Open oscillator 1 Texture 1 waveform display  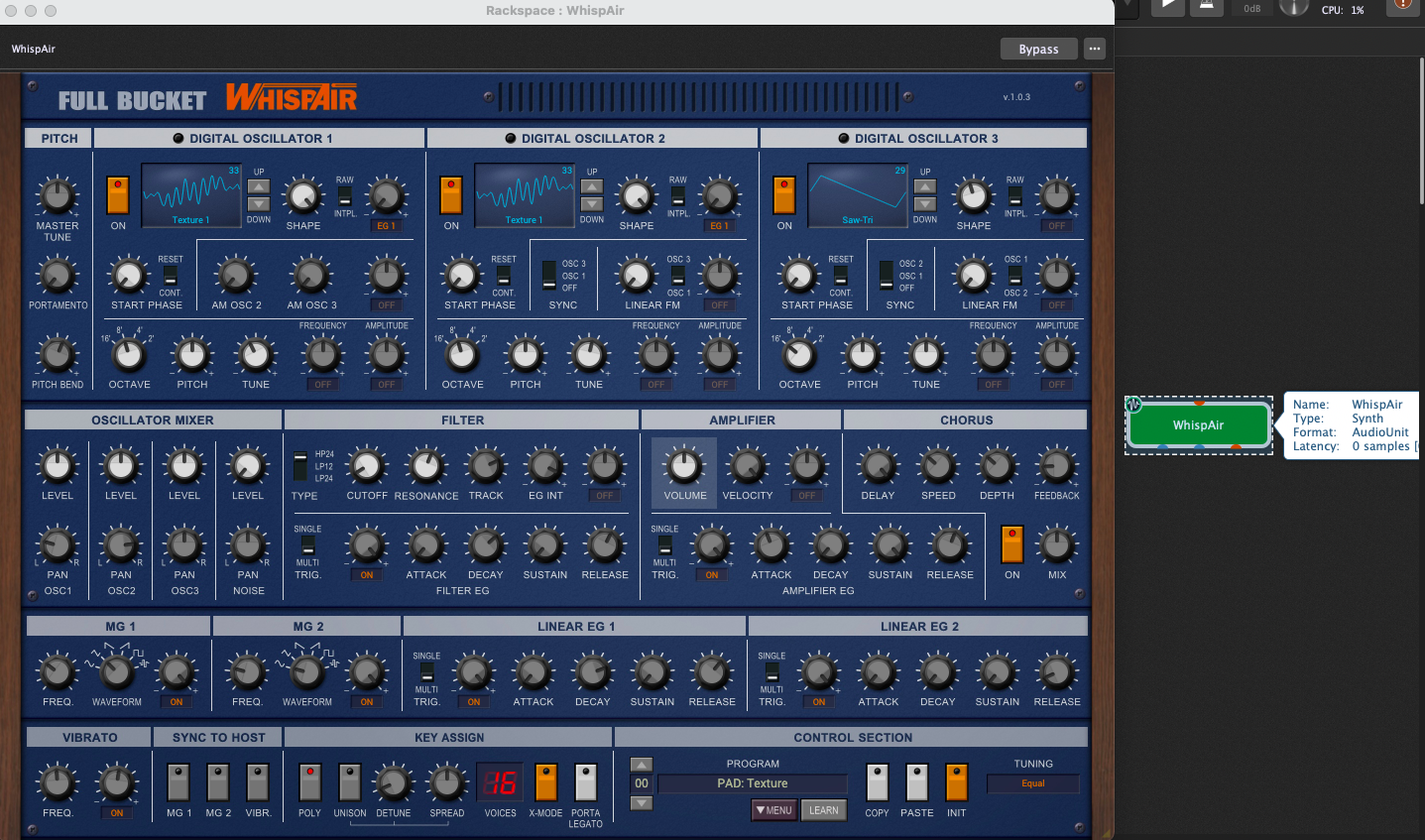click(191, 195)
